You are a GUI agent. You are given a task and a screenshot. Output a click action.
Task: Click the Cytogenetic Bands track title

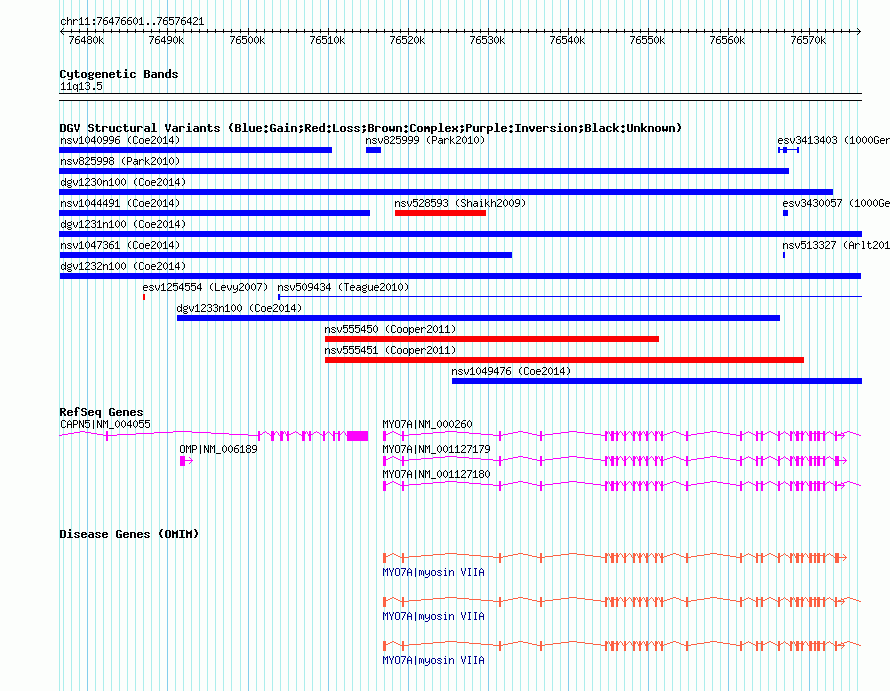(119, 74)
